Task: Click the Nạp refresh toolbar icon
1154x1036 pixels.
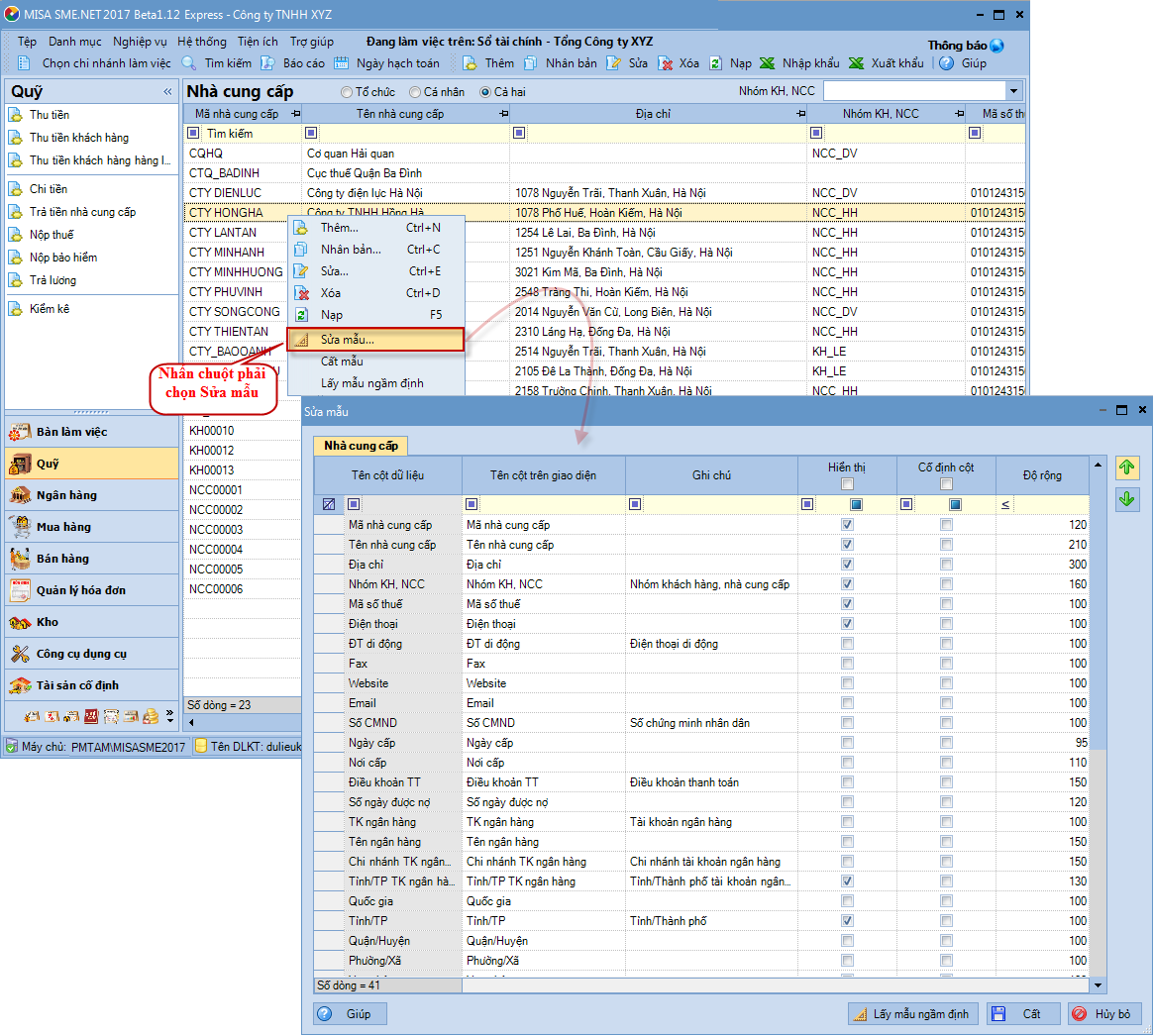Action: pos(715,63)
